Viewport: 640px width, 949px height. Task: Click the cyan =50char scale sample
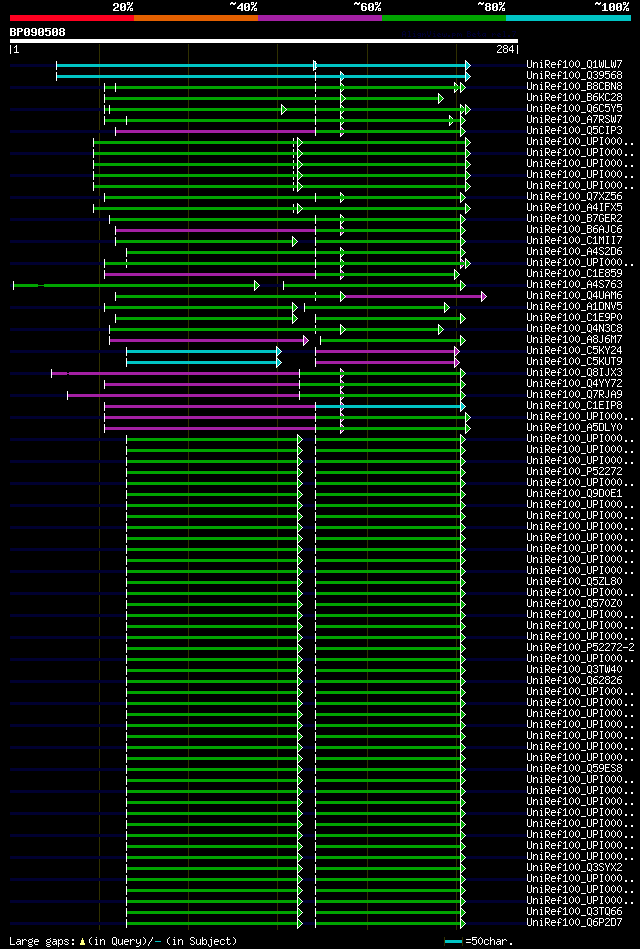click(x=454, y=942)
